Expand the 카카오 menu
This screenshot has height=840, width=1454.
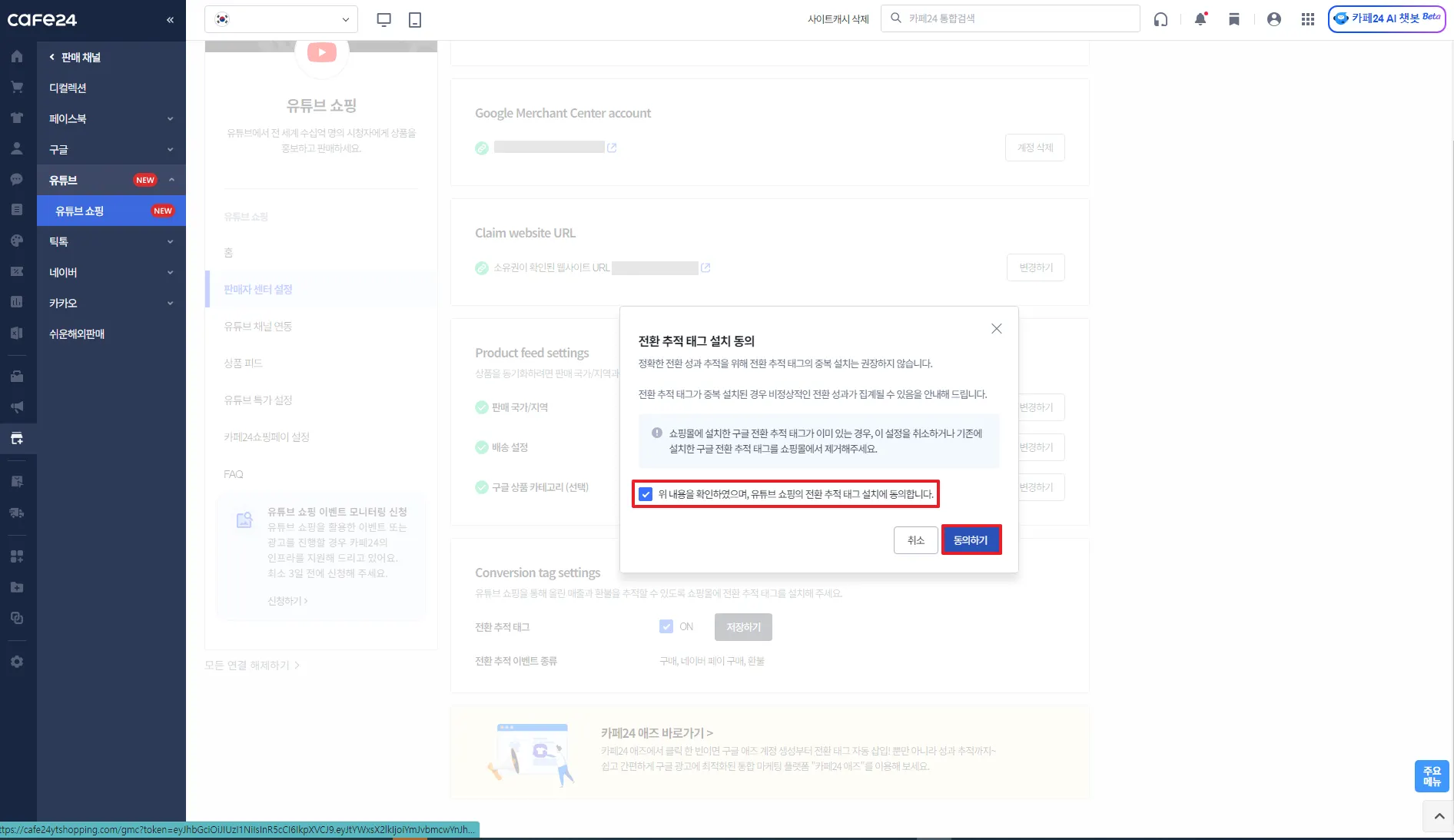click(x=111, y=303)
